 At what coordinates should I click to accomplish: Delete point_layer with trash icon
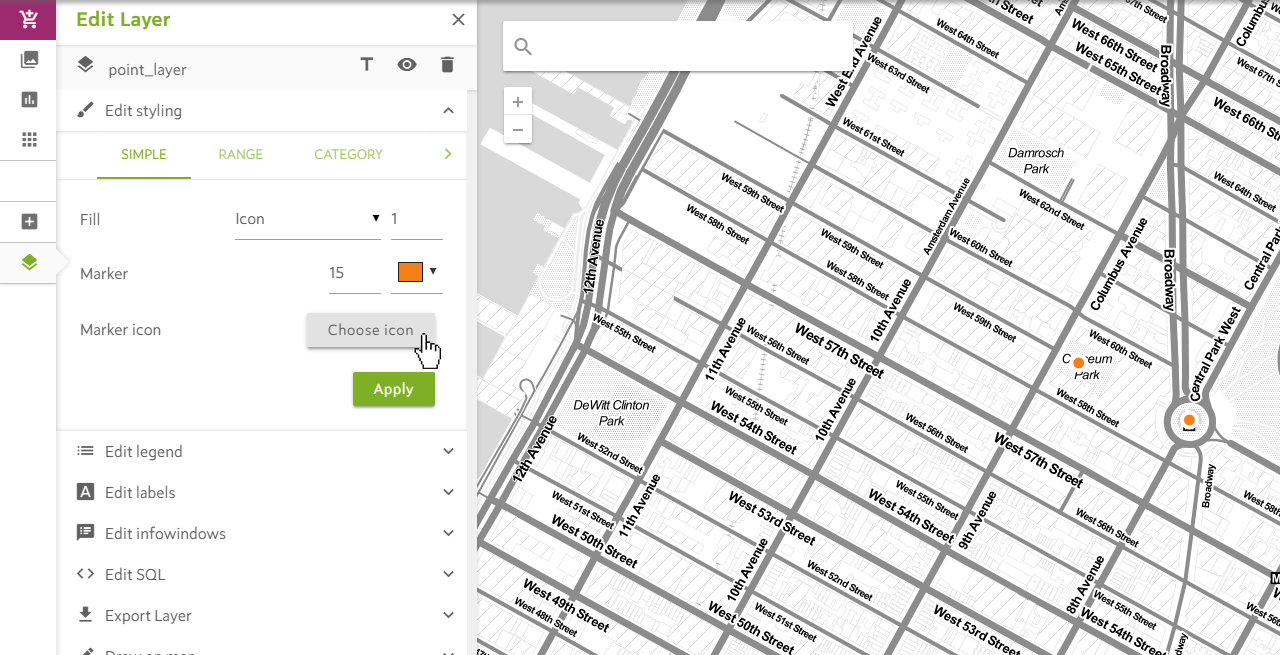447,64
